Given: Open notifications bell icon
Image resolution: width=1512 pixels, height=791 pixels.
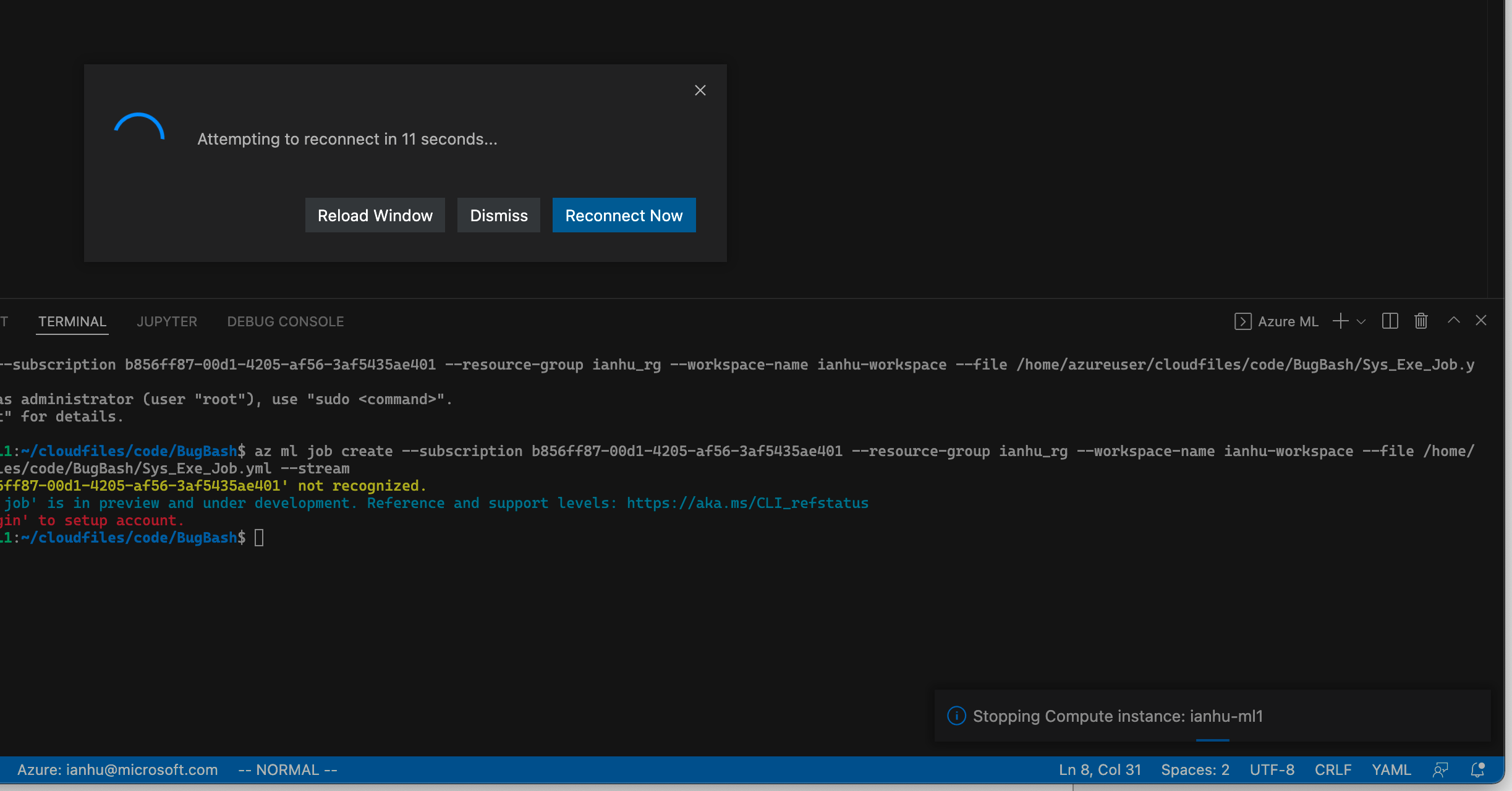Looking at the screenshot, I should 1477,769.
